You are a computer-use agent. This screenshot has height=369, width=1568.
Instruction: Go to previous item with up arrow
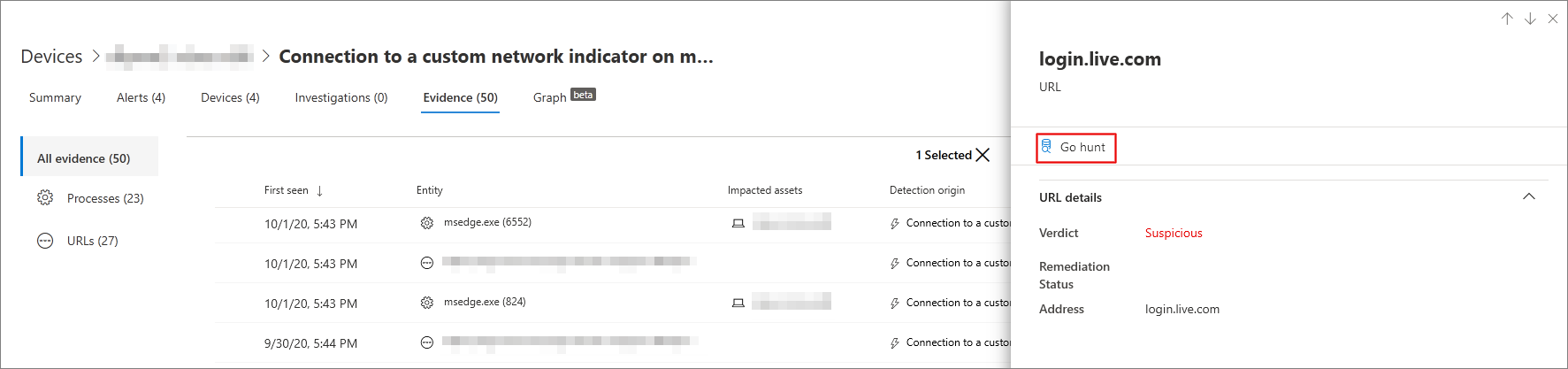(x=1507, y=19)
